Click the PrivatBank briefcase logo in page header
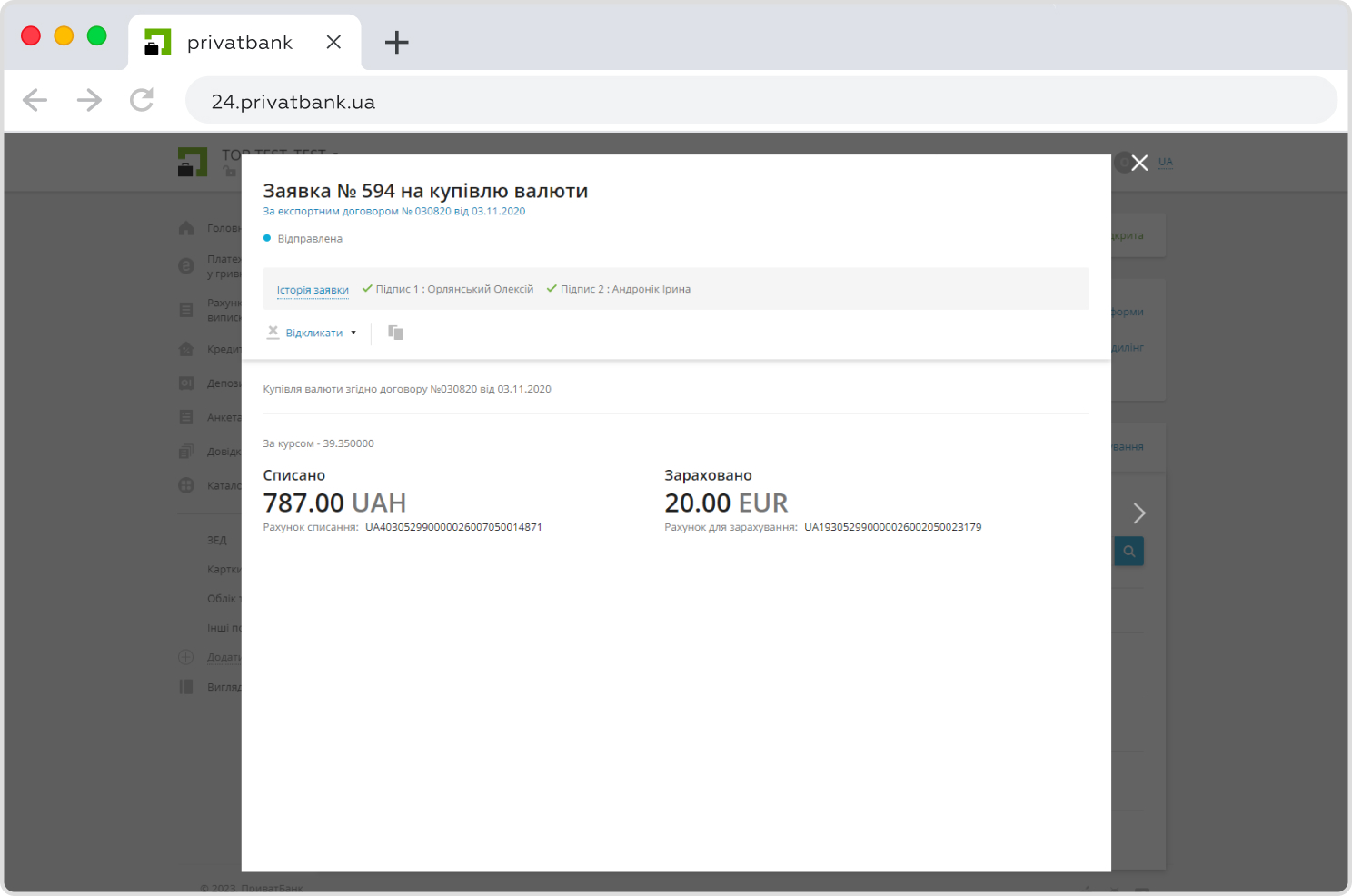The image size is (1352, 896). (x=193, y=163)
